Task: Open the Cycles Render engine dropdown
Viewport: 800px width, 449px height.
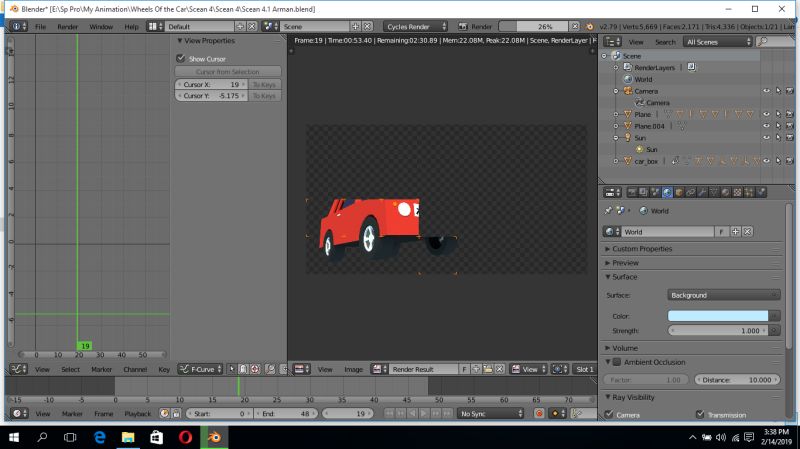Action: (x=416, y=26)
